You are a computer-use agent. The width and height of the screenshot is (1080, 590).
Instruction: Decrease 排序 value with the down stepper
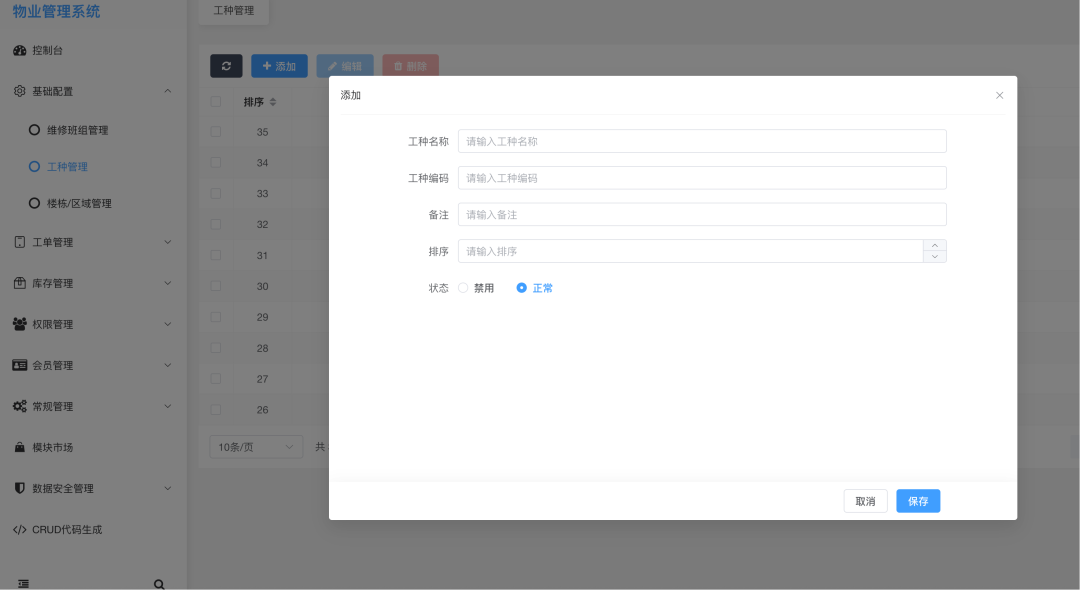coord(935,257)
